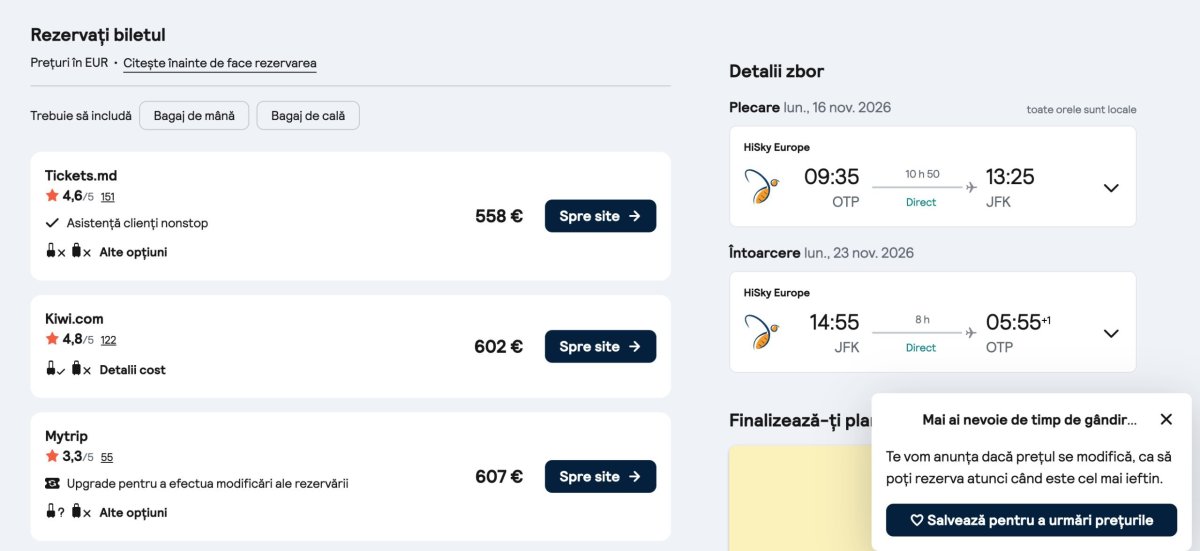The image size is (1200, 551).
Task: Toggle the Bagaj de cală filter
Action: click(x=308, y=116)
